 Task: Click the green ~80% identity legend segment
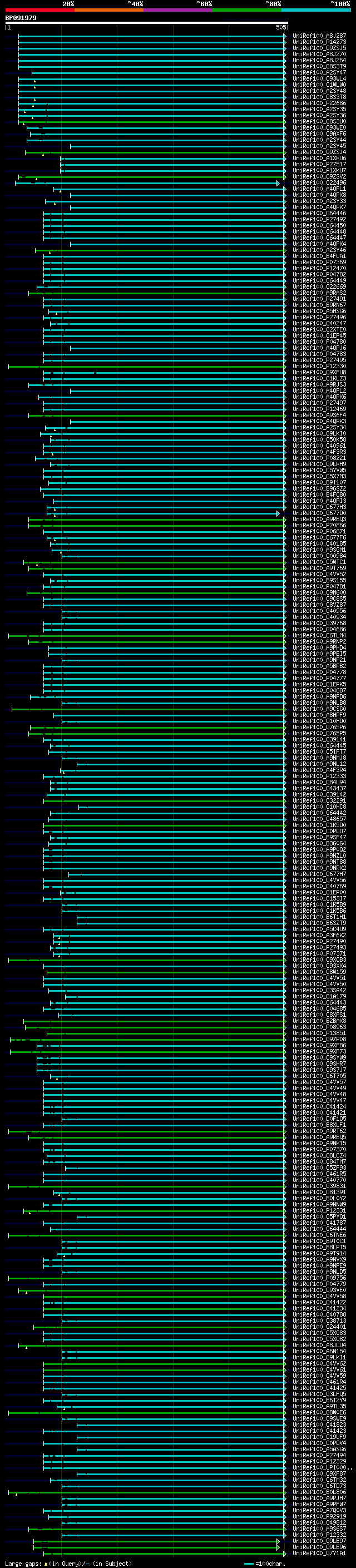[247, 10]
